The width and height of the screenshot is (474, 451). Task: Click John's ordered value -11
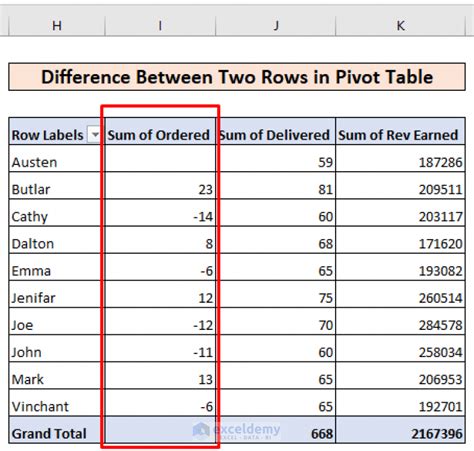[160, 349]
